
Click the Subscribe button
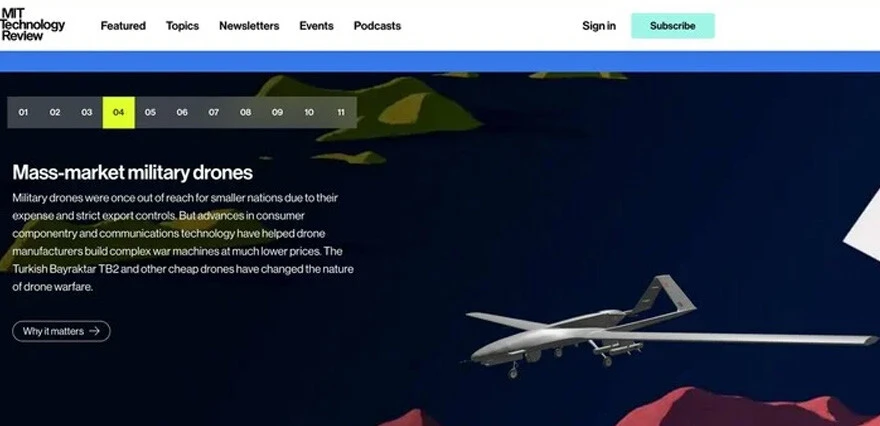tap(673, 26)
